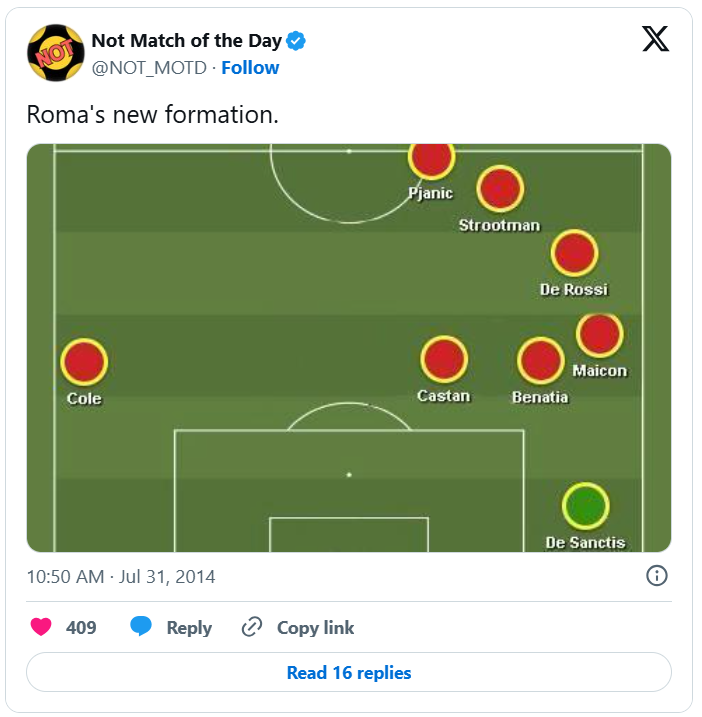Screen dimensions: 702x717
Task: Click the Not Match of the Day name
Action: pyautogui.click(x=186, y=41)
